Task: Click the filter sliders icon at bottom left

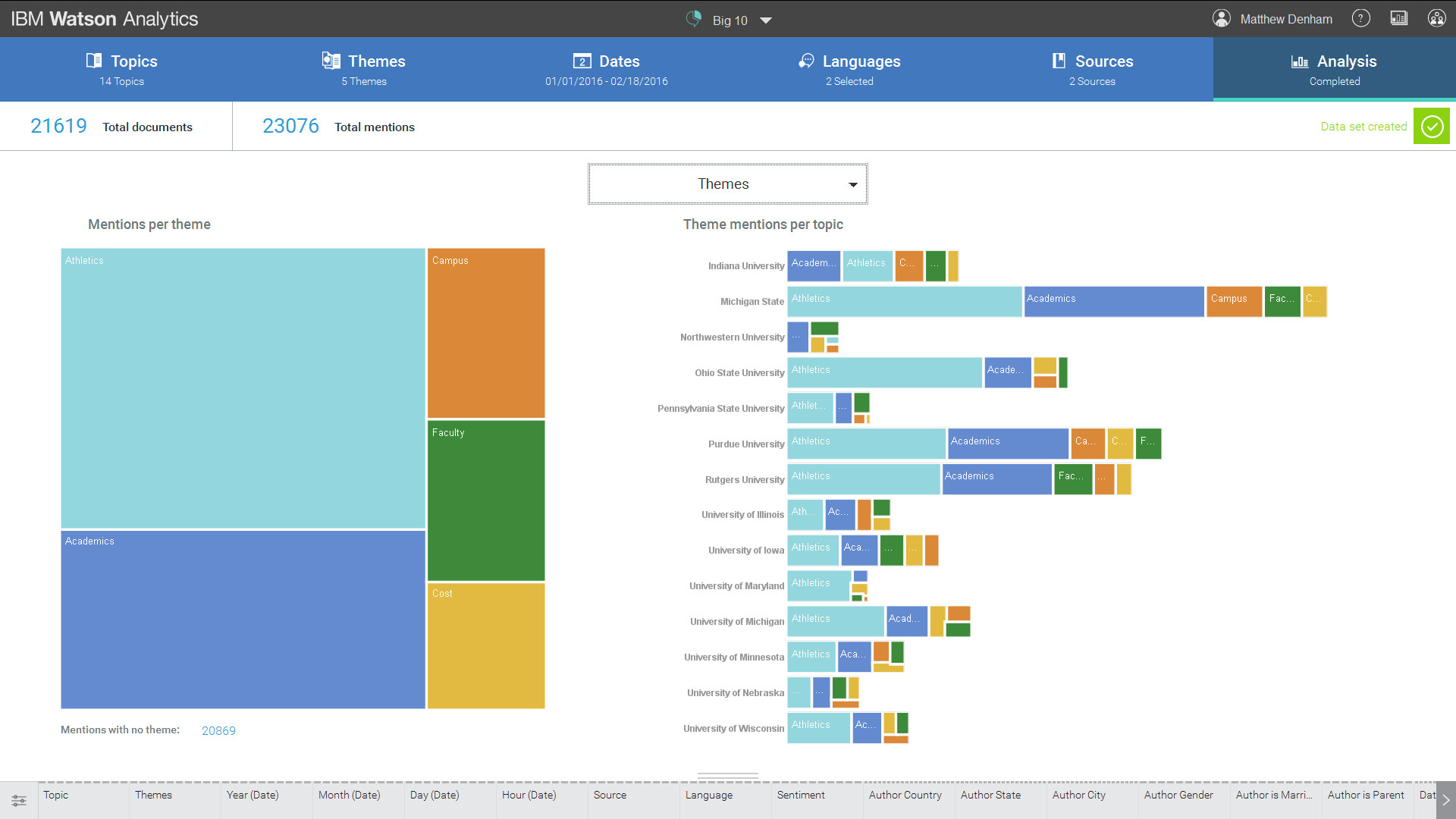Action: 19,801
